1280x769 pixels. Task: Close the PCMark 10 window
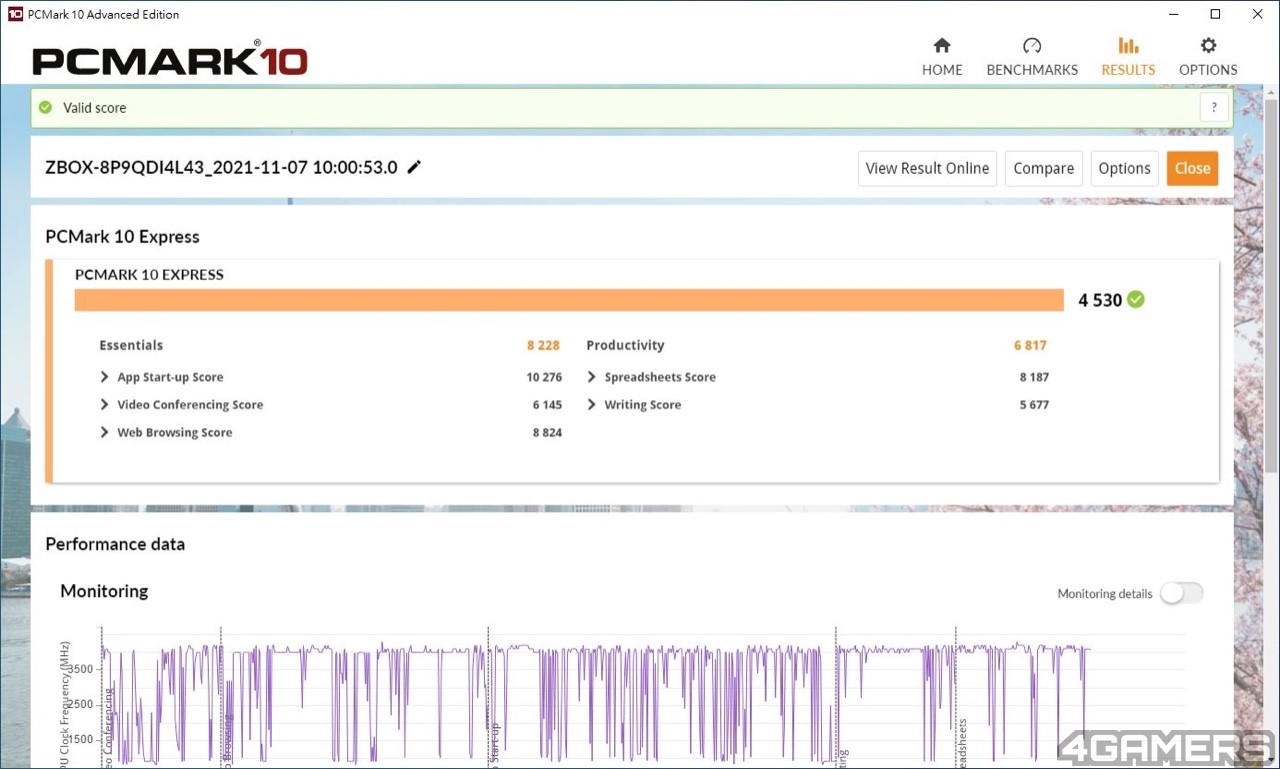point(1258,14)
